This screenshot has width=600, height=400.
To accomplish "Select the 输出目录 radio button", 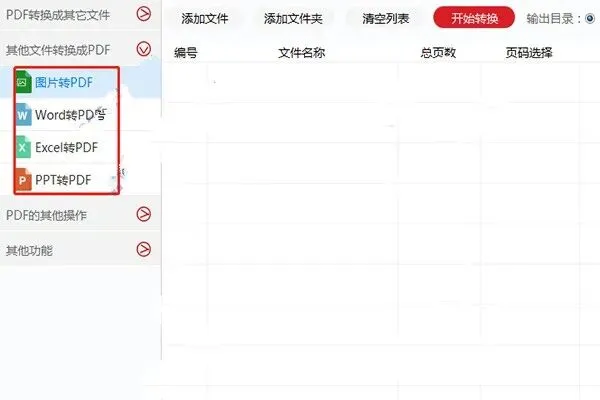I will [590, 18].
